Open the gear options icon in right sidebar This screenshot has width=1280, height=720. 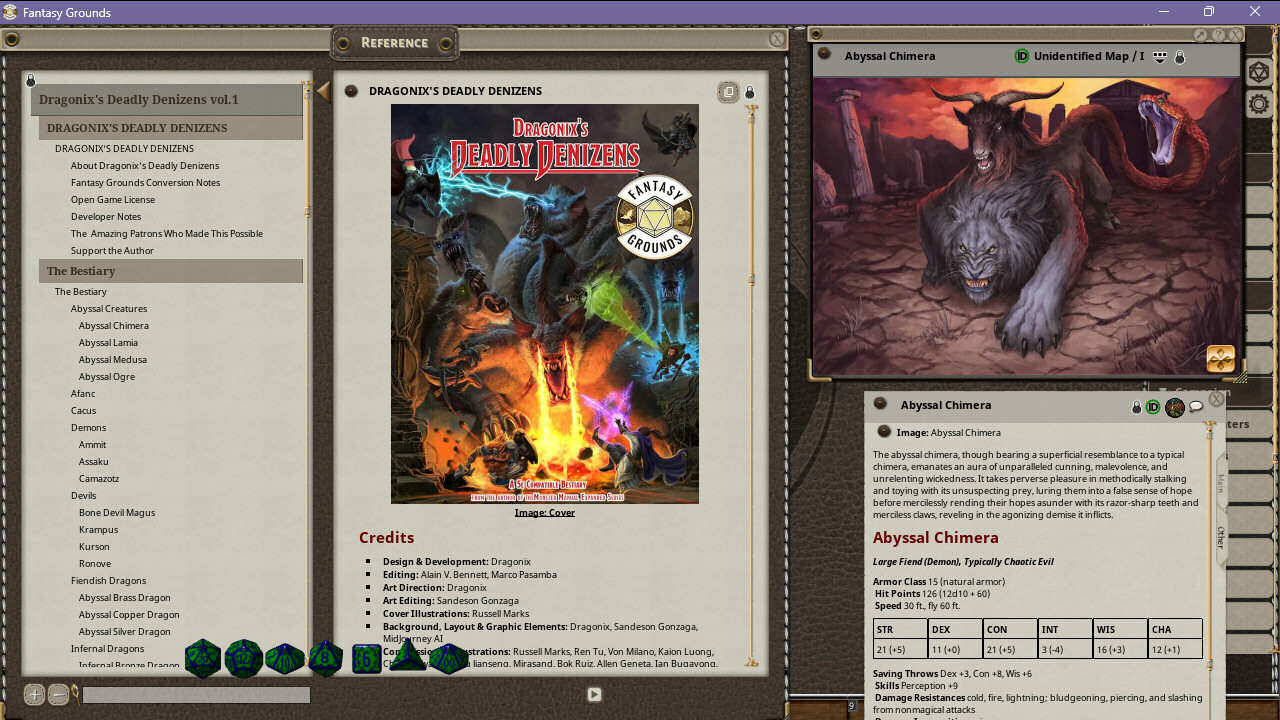pos(1258,104)
